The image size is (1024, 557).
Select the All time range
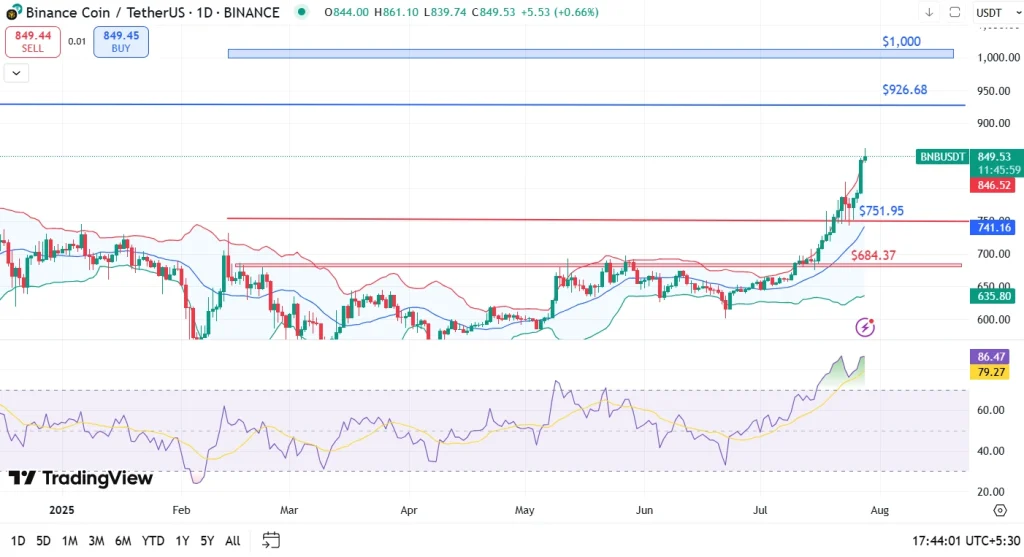[x=232, y=541]
